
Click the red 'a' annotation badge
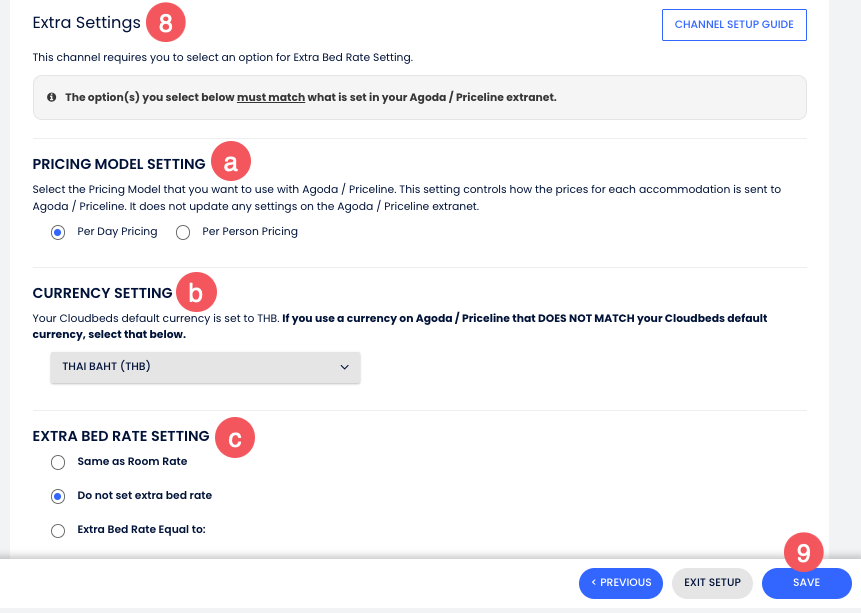pos(231,162)
